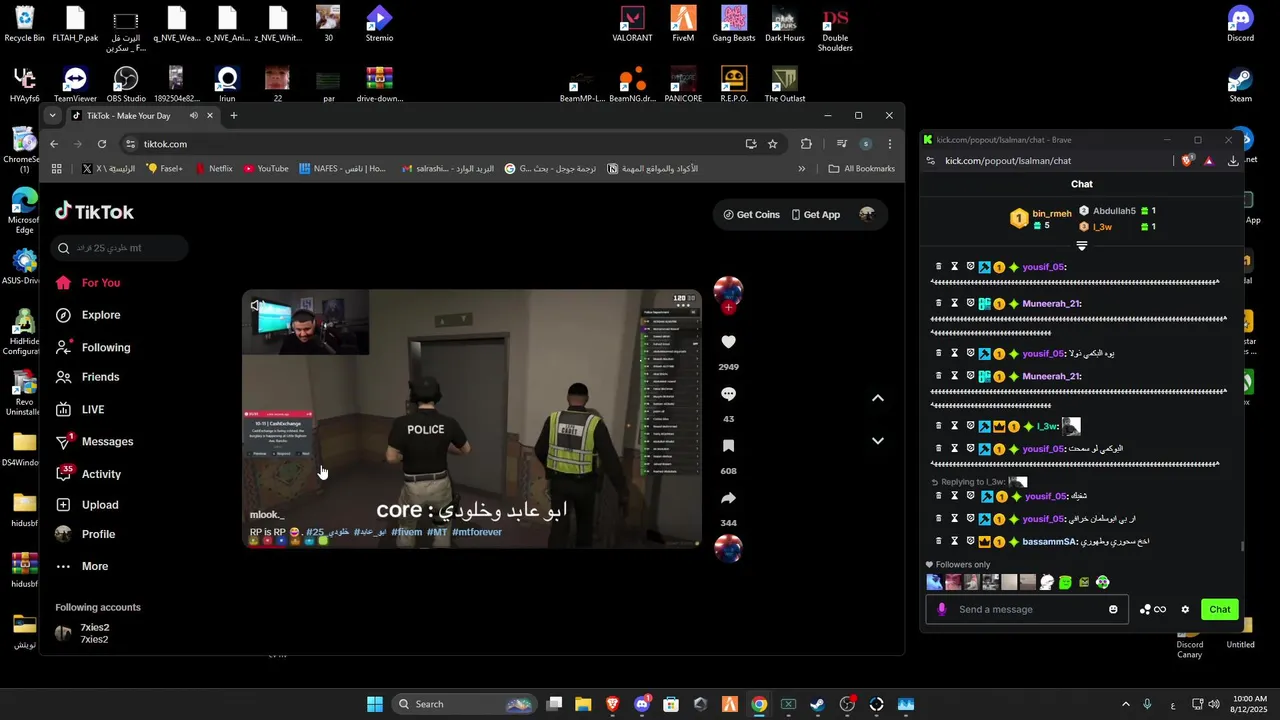Click the green Chat send button
Screen dimensions: 1280x720
click(1220, 609)
